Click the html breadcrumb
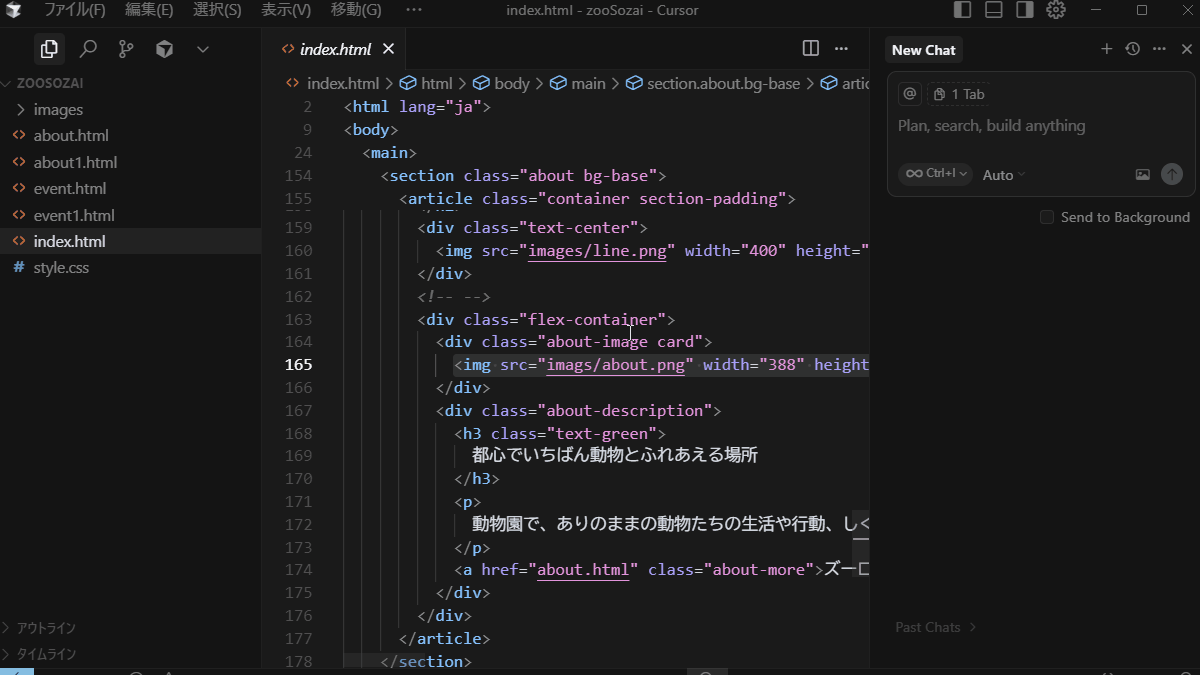Screen dimensions: 1200x675 [427, 83]
